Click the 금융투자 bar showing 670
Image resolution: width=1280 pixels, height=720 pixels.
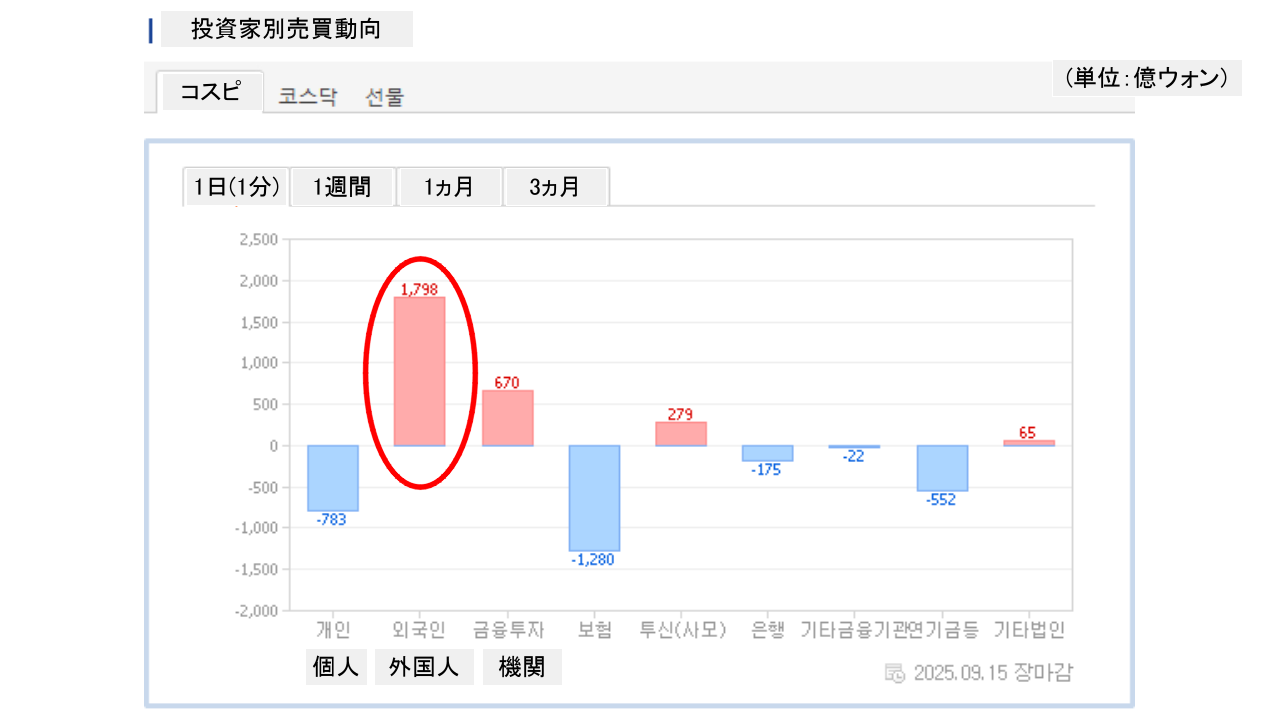tap(507, 418)
